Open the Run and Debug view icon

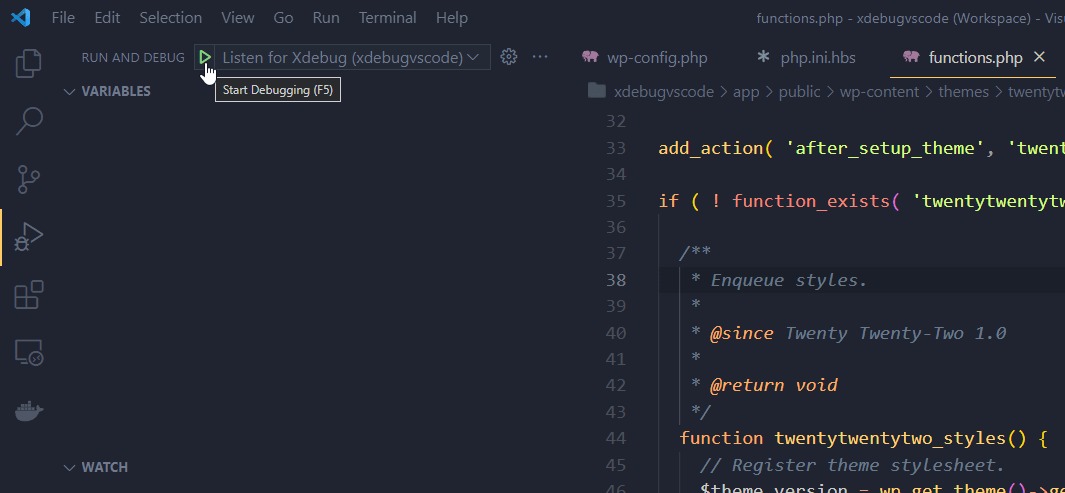coord(29,237)
